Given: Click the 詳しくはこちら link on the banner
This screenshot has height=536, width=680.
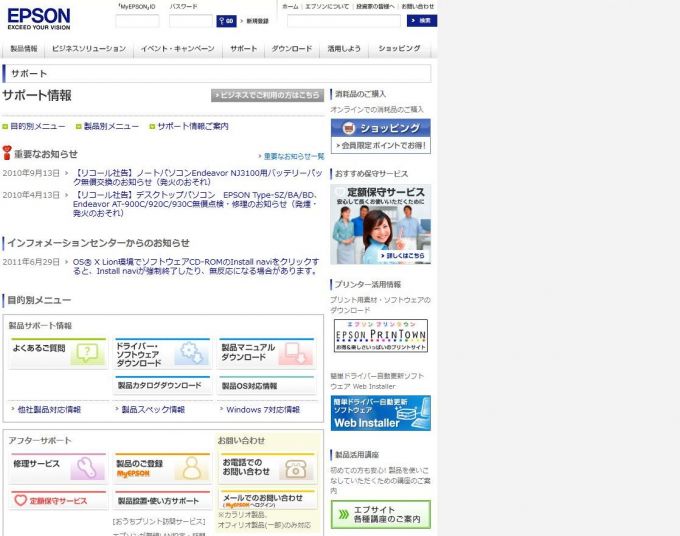Looking at the screenshot, I should [402, 256].
